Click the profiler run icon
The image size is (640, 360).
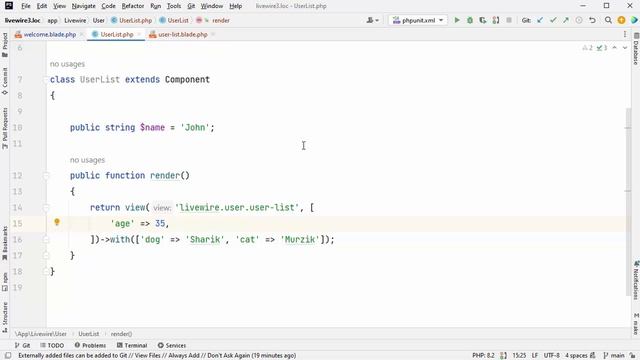click(496, 20)
